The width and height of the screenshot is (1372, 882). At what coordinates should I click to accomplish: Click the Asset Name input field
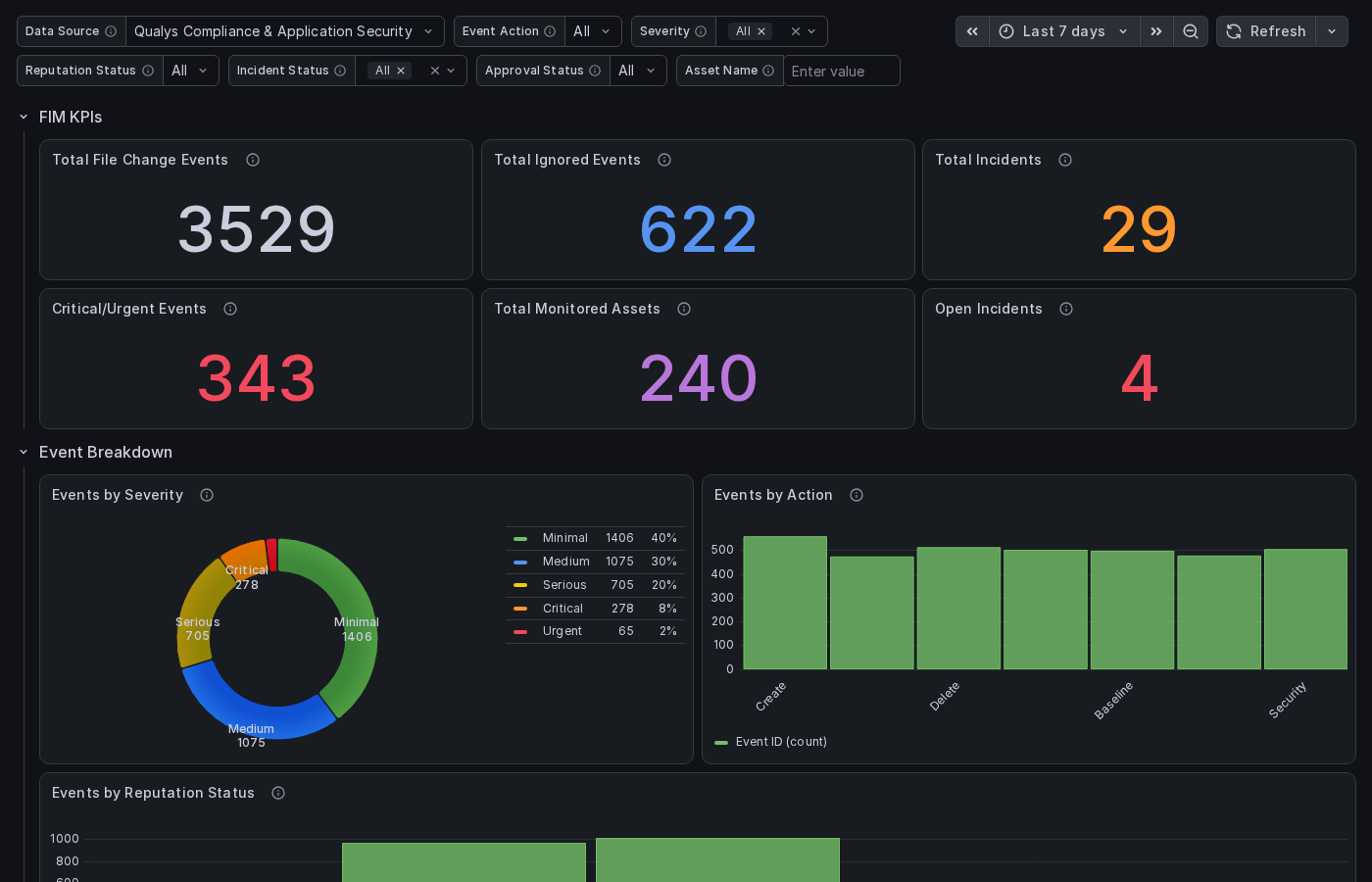pos(841,71)
